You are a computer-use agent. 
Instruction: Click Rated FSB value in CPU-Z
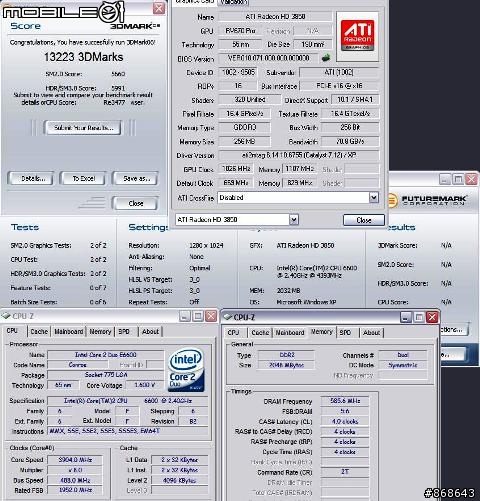pos(75,490)
